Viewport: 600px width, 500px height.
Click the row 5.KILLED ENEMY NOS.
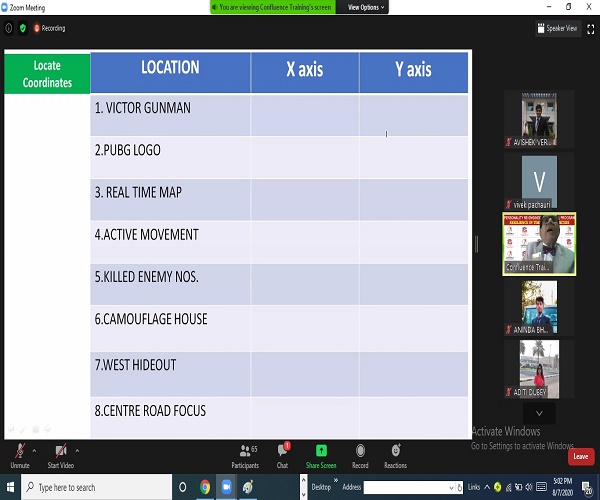pos(279,284)
